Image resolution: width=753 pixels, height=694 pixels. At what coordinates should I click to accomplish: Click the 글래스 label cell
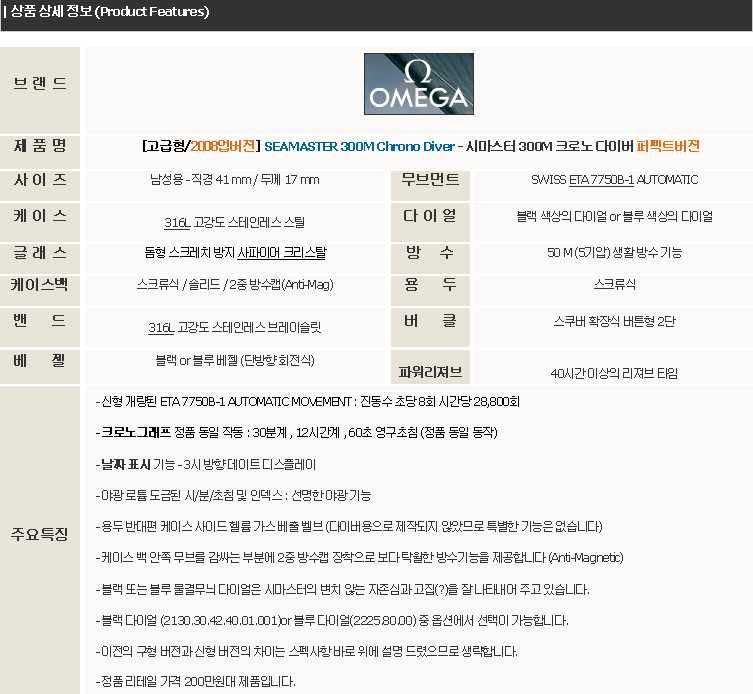click(40, 253)
